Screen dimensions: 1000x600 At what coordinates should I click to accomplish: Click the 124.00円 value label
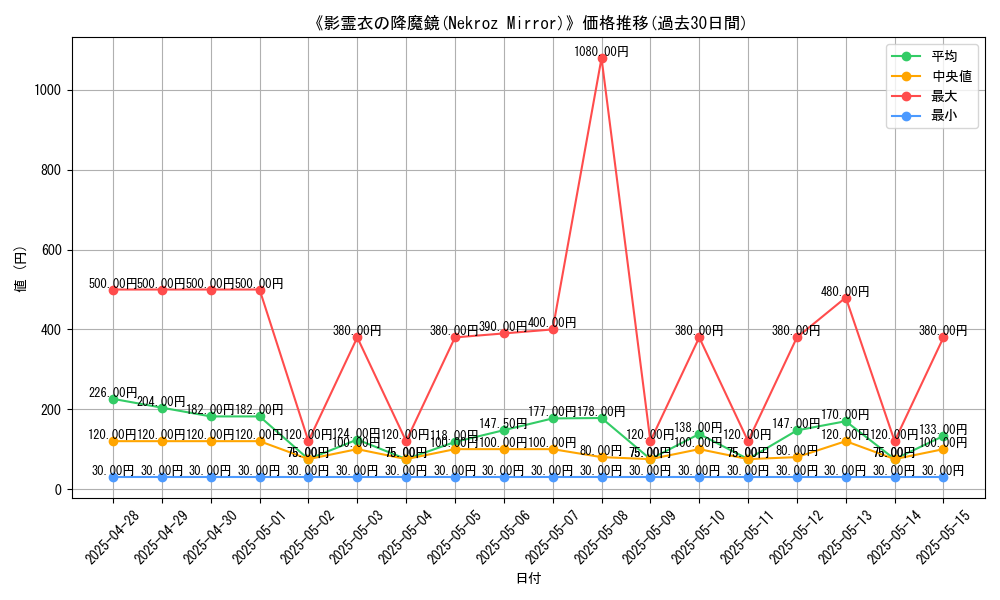click(357, 434)
